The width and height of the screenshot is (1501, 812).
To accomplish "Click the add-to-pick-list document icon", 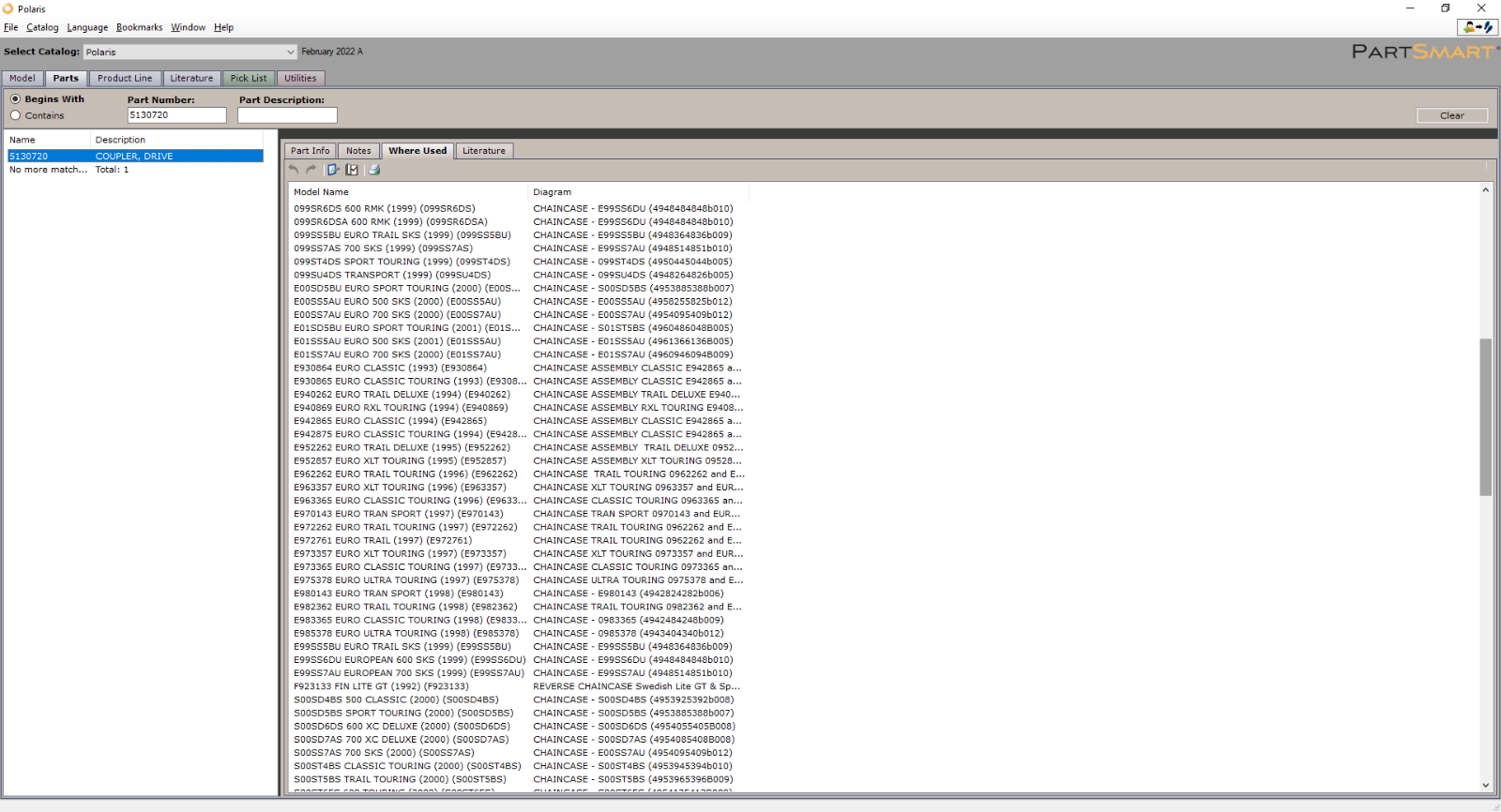I will (x=333, y=170).
